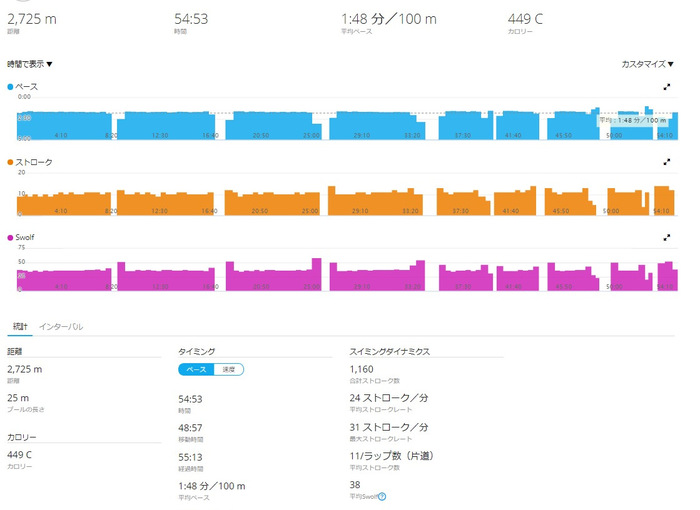Open the 平均Swolf help question mark
The width and height of the screenshot is (700, 510).
(x=382, y=497)
